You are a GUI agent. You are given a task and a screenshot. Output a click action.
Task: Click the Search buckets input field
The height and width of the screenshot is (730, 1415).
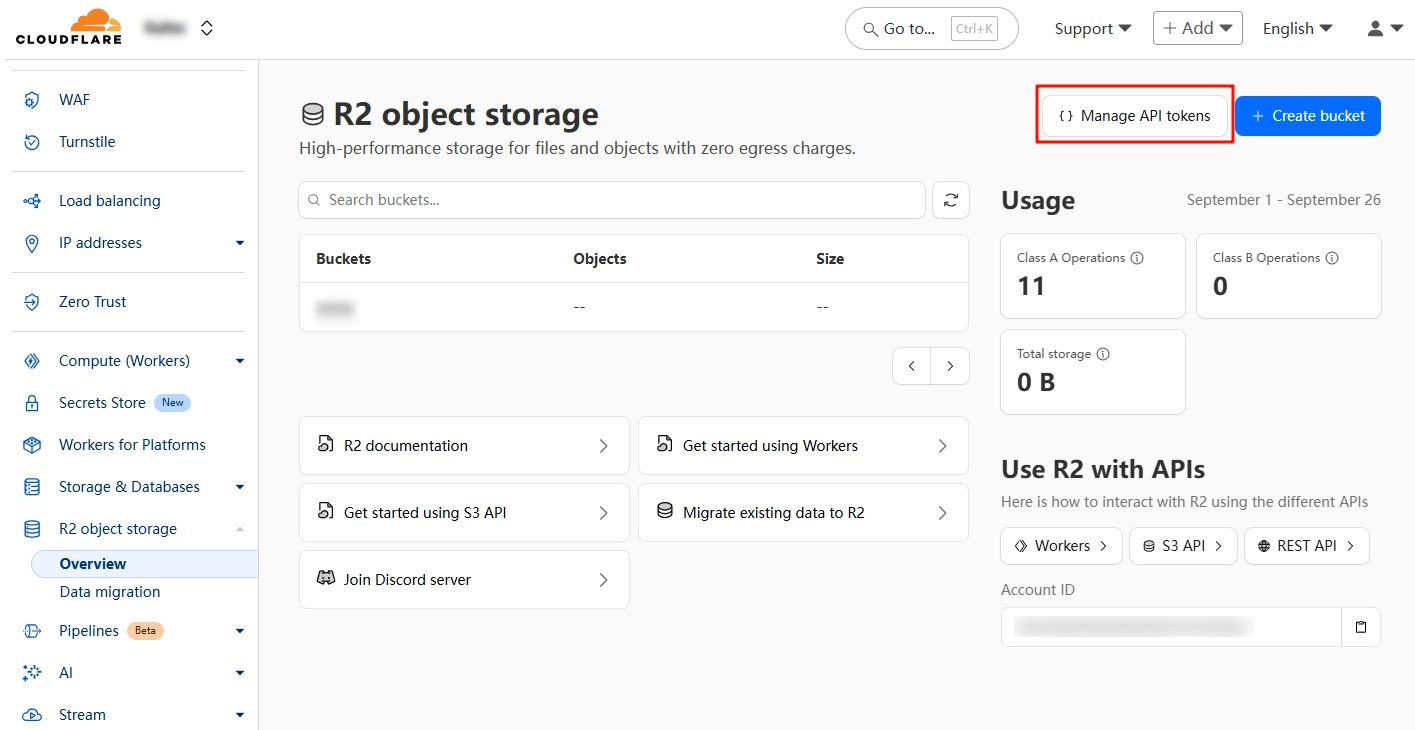point(610,200)
